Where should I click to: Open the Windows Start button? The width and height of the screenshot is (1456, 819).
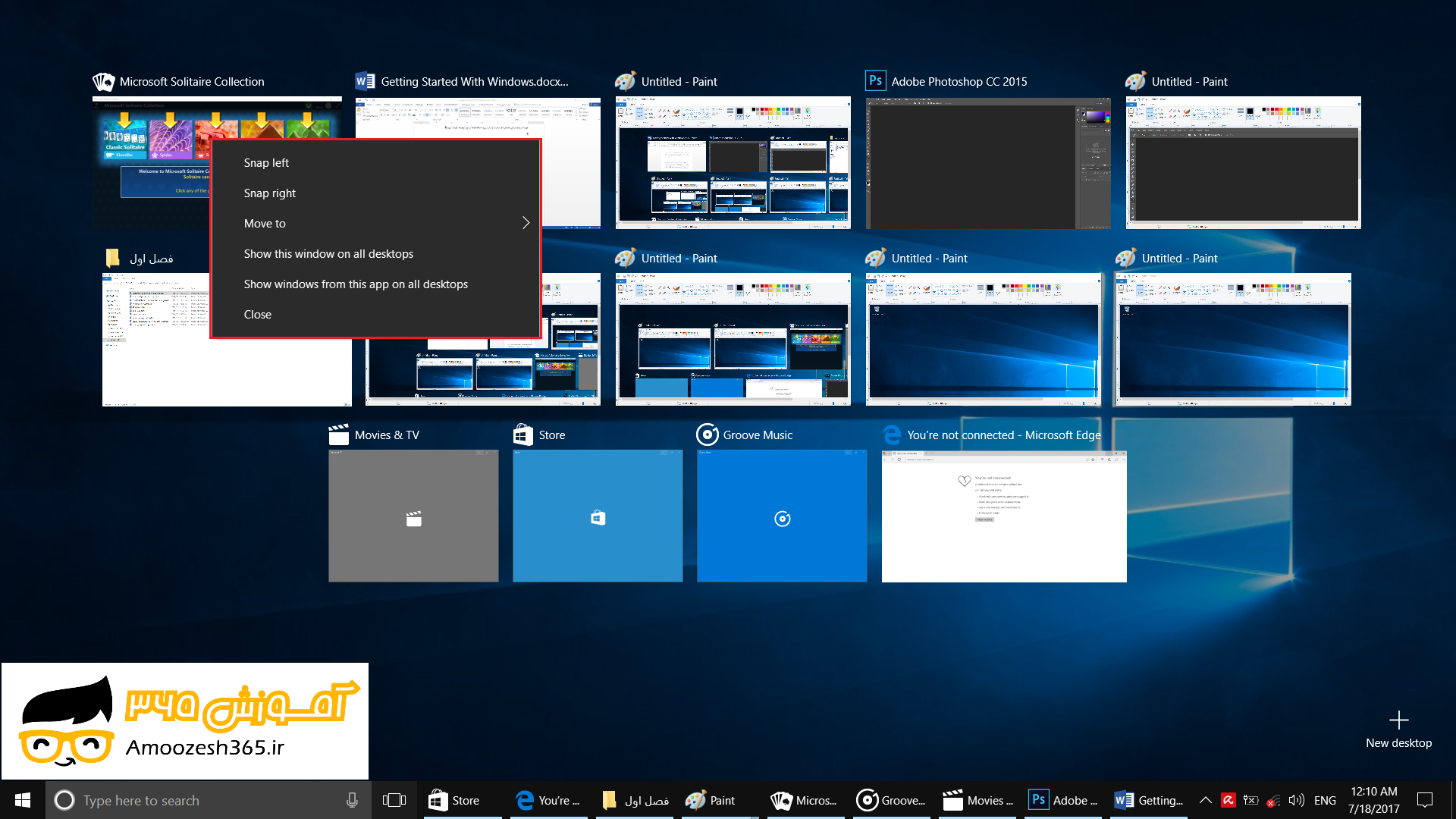[23, 800]
